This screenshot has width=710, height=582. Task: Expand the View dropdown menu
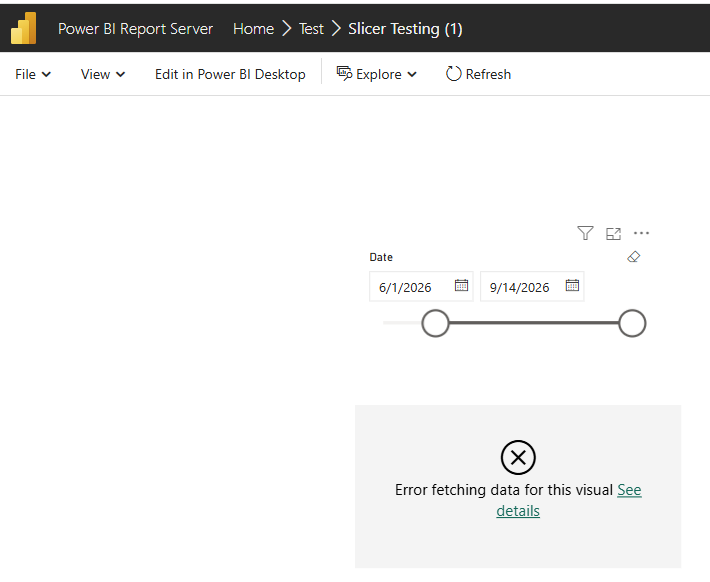tap(103, 74)
